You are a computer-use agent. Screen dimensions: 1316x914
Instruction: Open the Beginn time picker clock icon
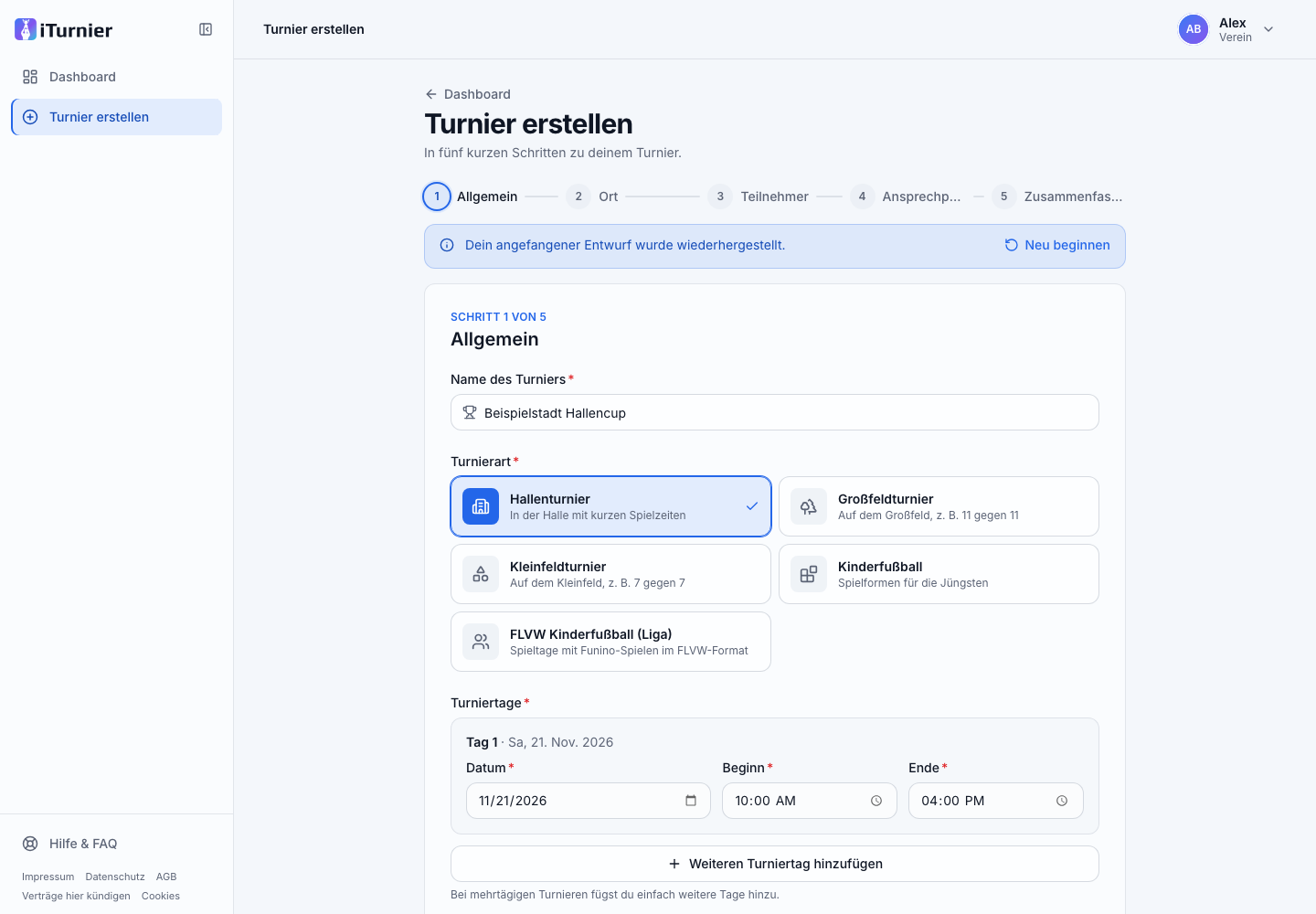tap(876, 801)
